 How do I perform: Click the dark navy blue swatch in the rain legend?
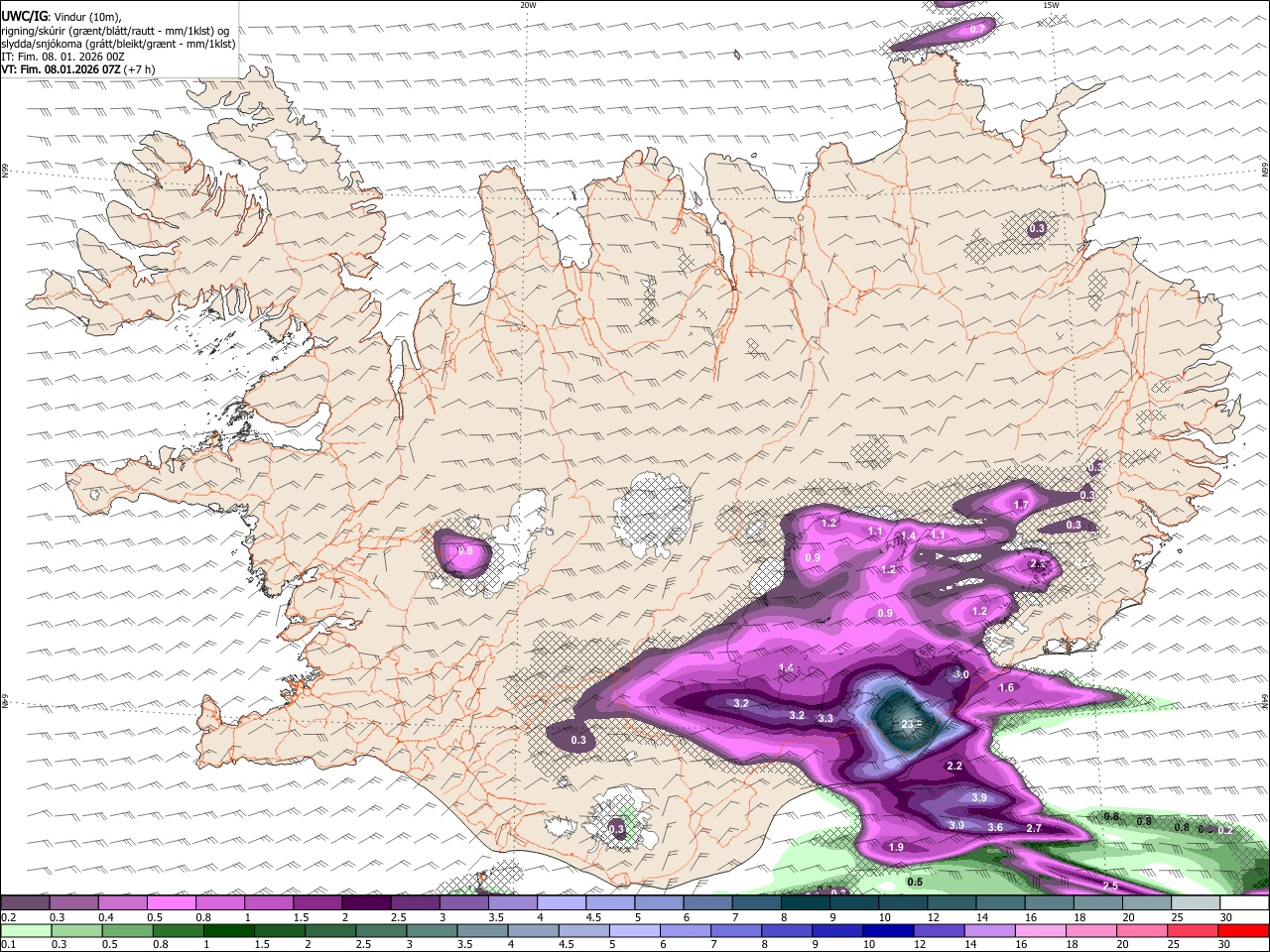point(888,931)
